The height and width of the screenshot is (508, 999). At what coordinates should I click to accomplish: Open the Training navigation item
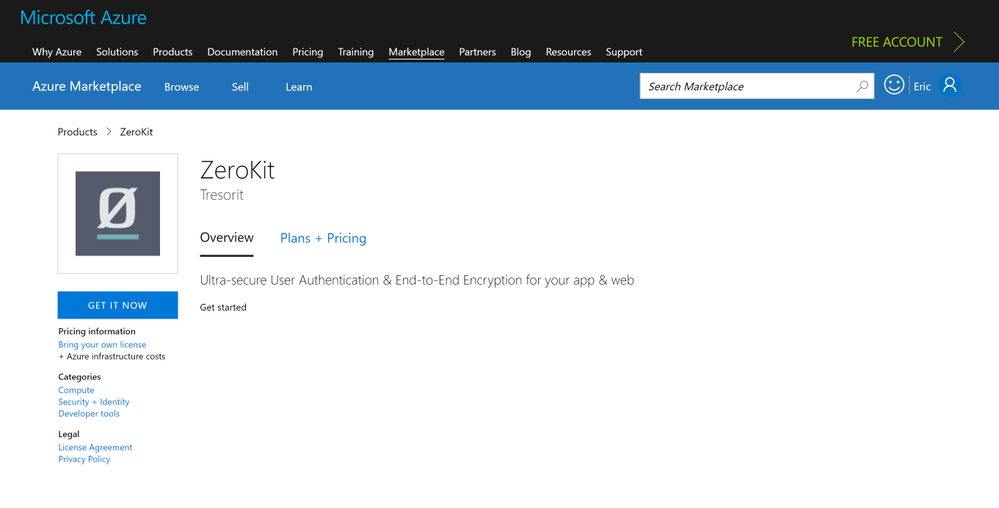356,52
